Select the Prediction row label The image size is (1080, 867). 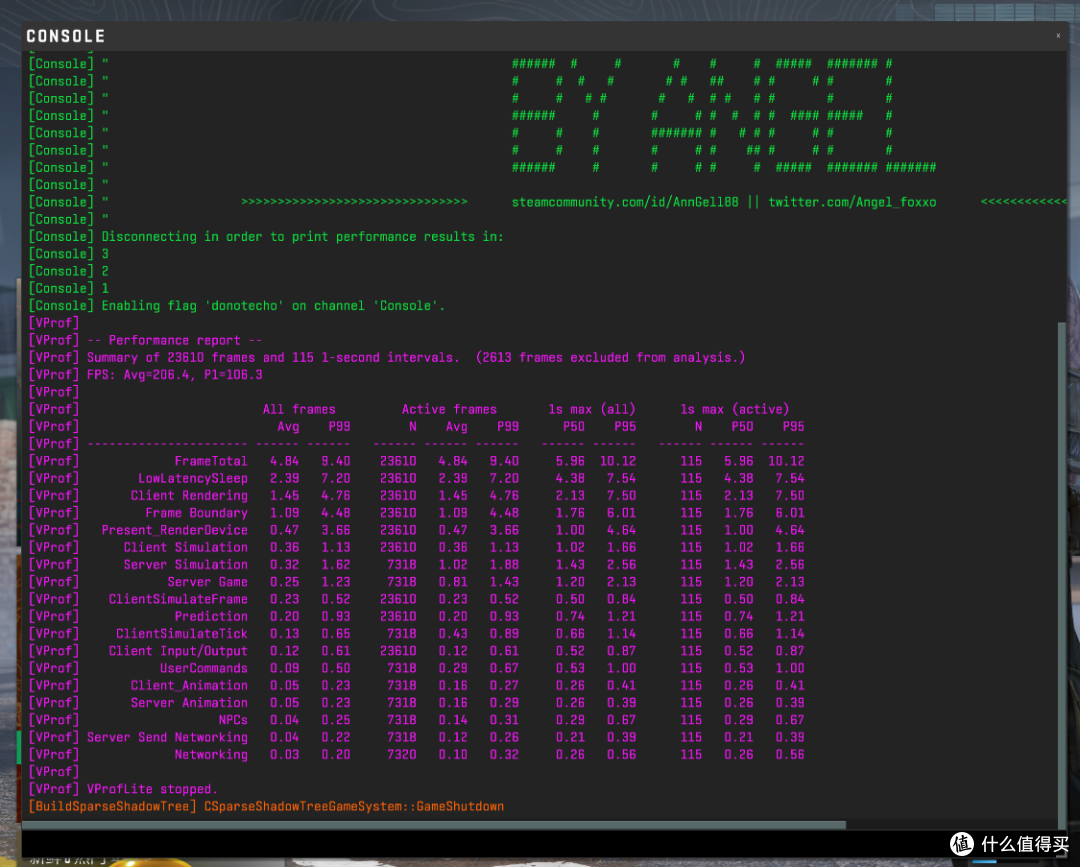211,616
